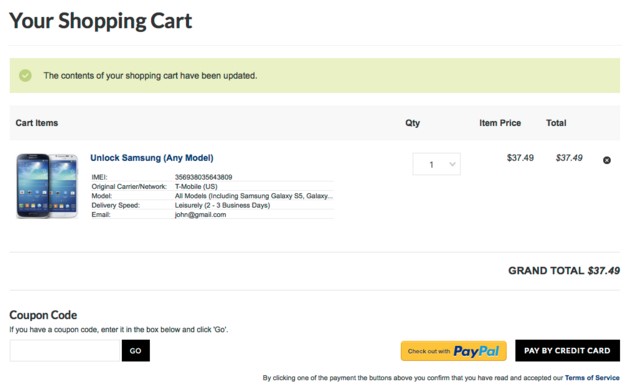Click the Total column header
This screenshot has height=389, width=627.
point(556,123)
